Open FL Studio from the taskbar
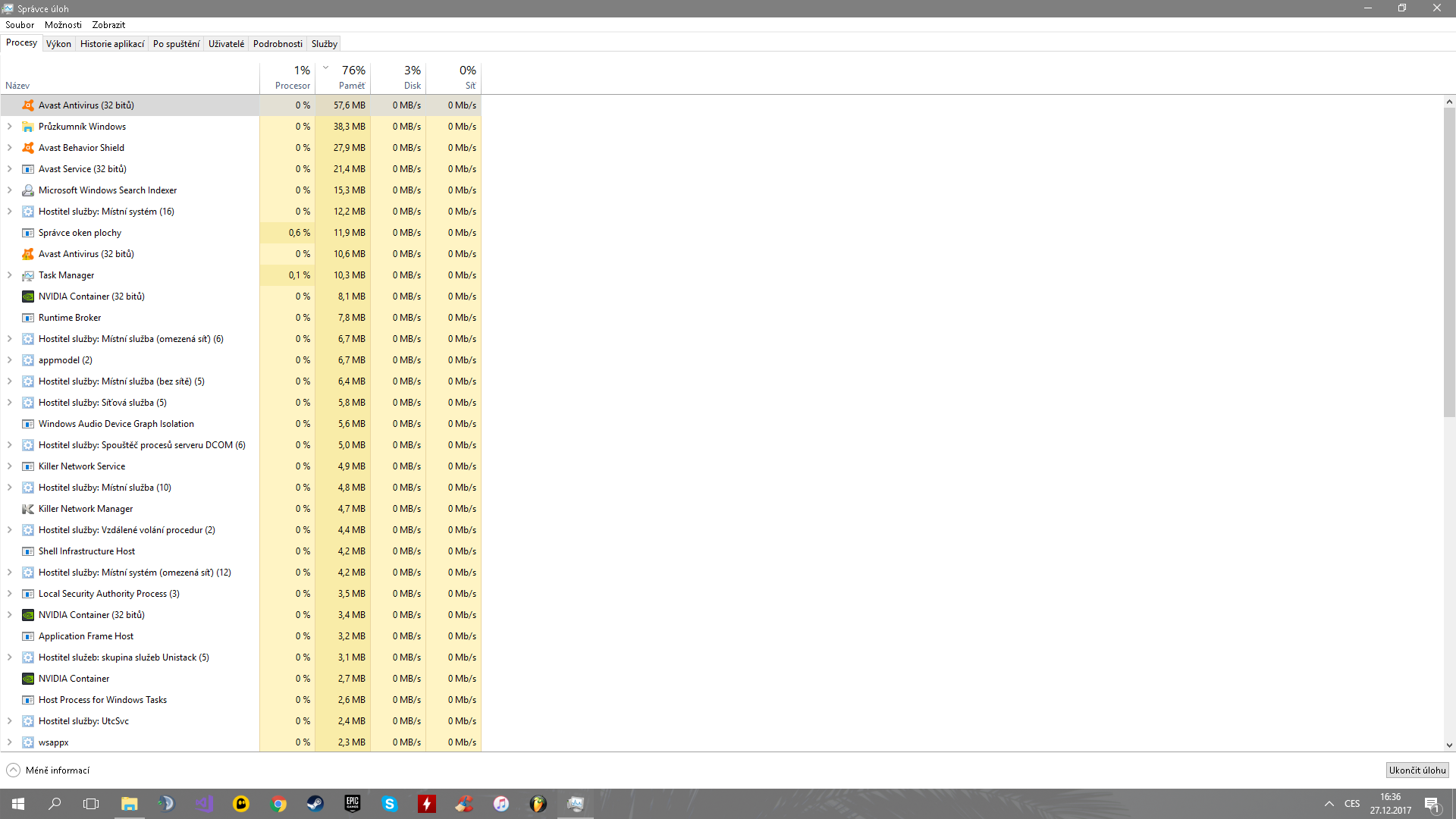Image resolution: width=1456 pixels, height=819 pixels. [x=538, y=804]
